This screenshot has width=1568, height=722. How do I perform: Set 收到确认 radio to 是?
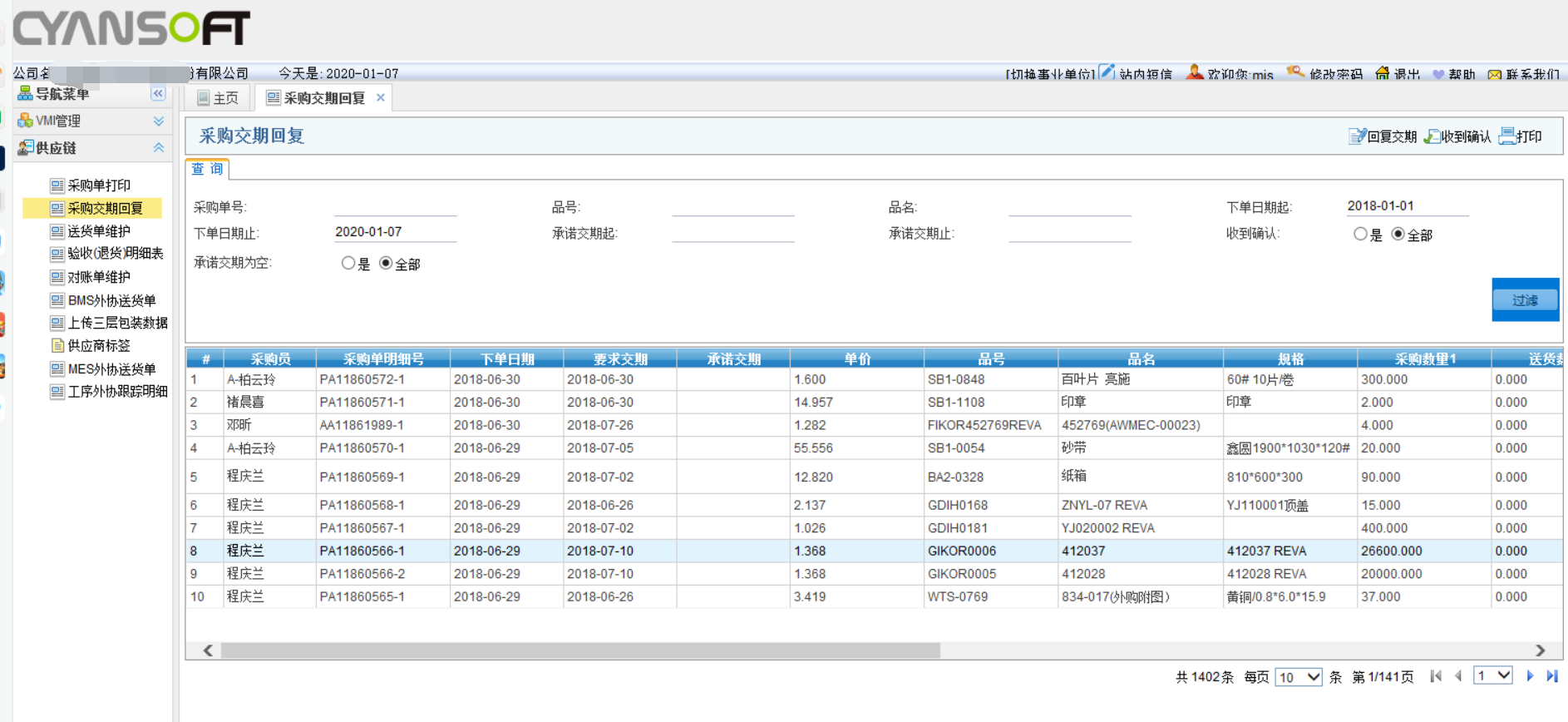click(x=1360, y=235)
